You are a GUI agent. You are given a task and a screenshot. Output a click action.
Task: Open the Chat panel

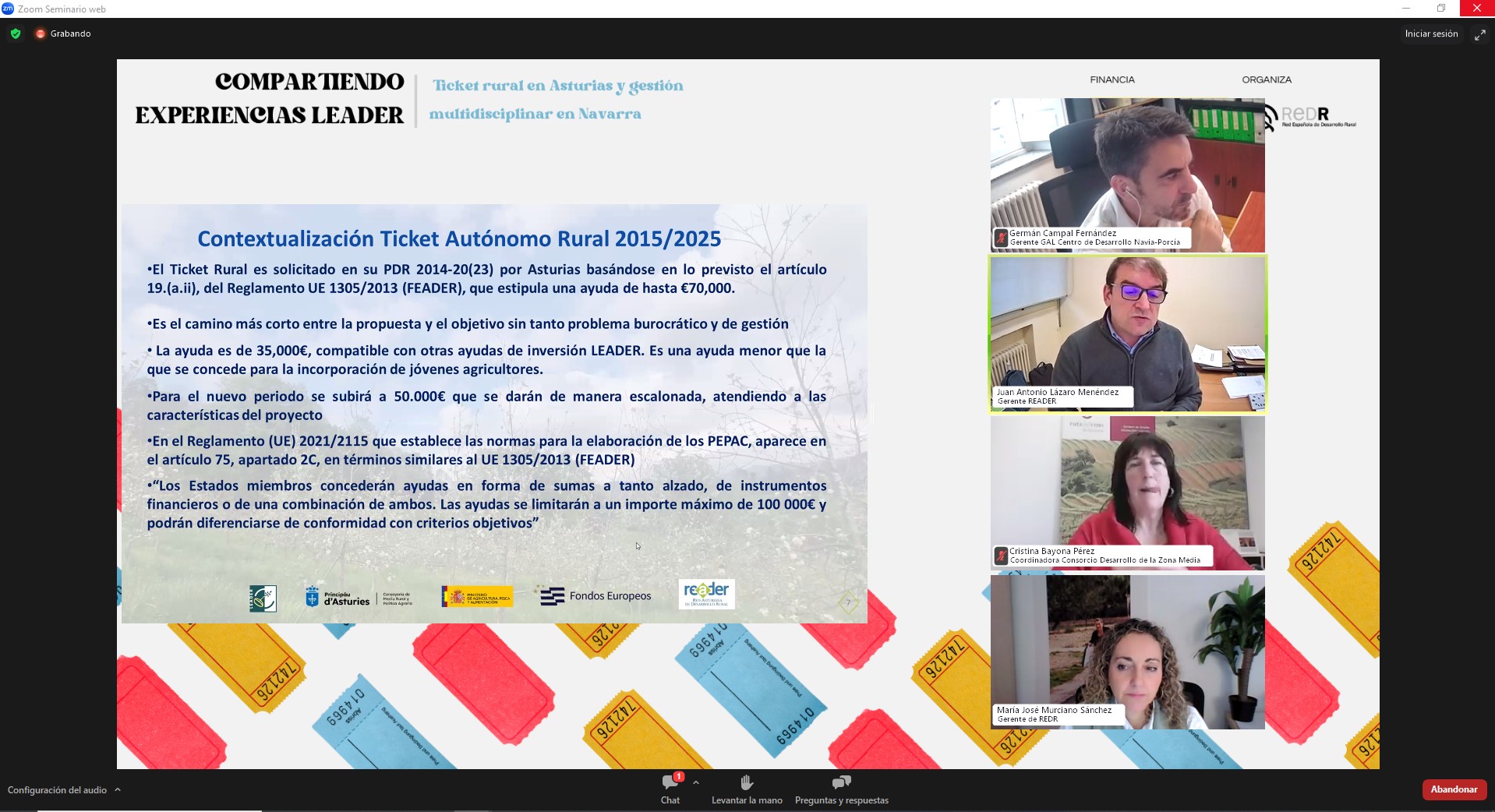670,788
